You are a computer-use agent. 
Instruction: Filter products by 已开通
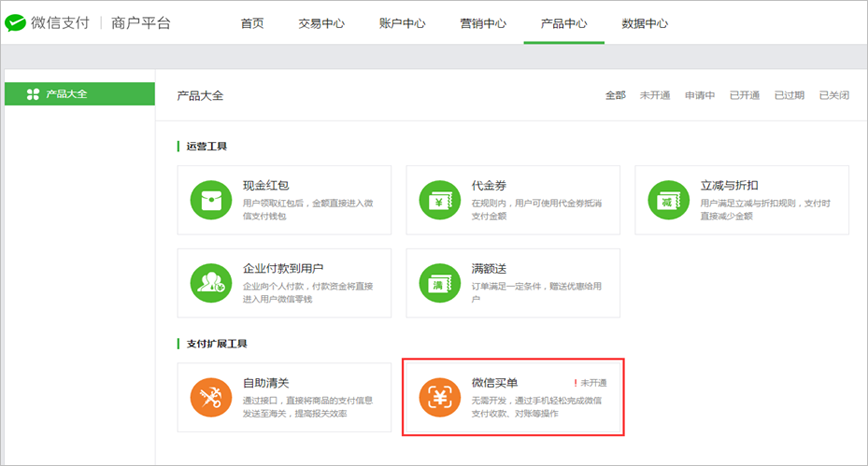[x=745, y=95]
